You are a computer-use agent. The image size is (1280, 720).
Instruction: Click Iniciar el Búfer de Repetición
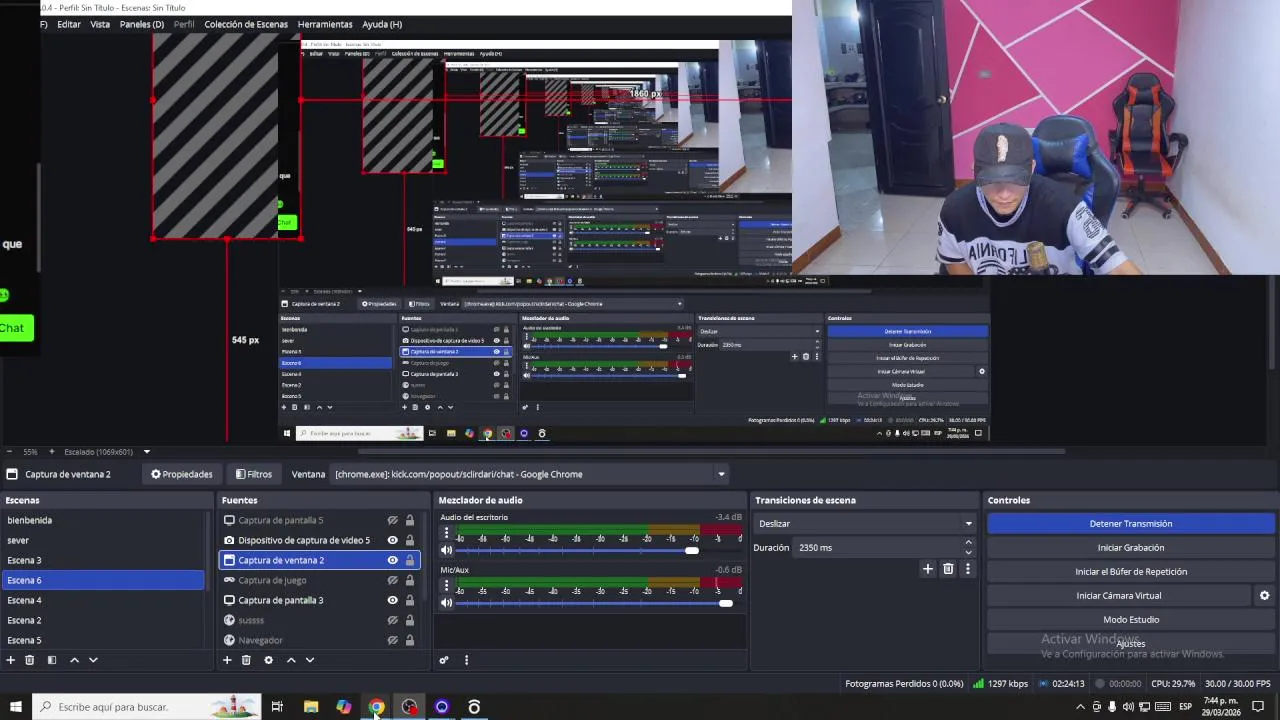1131,572
